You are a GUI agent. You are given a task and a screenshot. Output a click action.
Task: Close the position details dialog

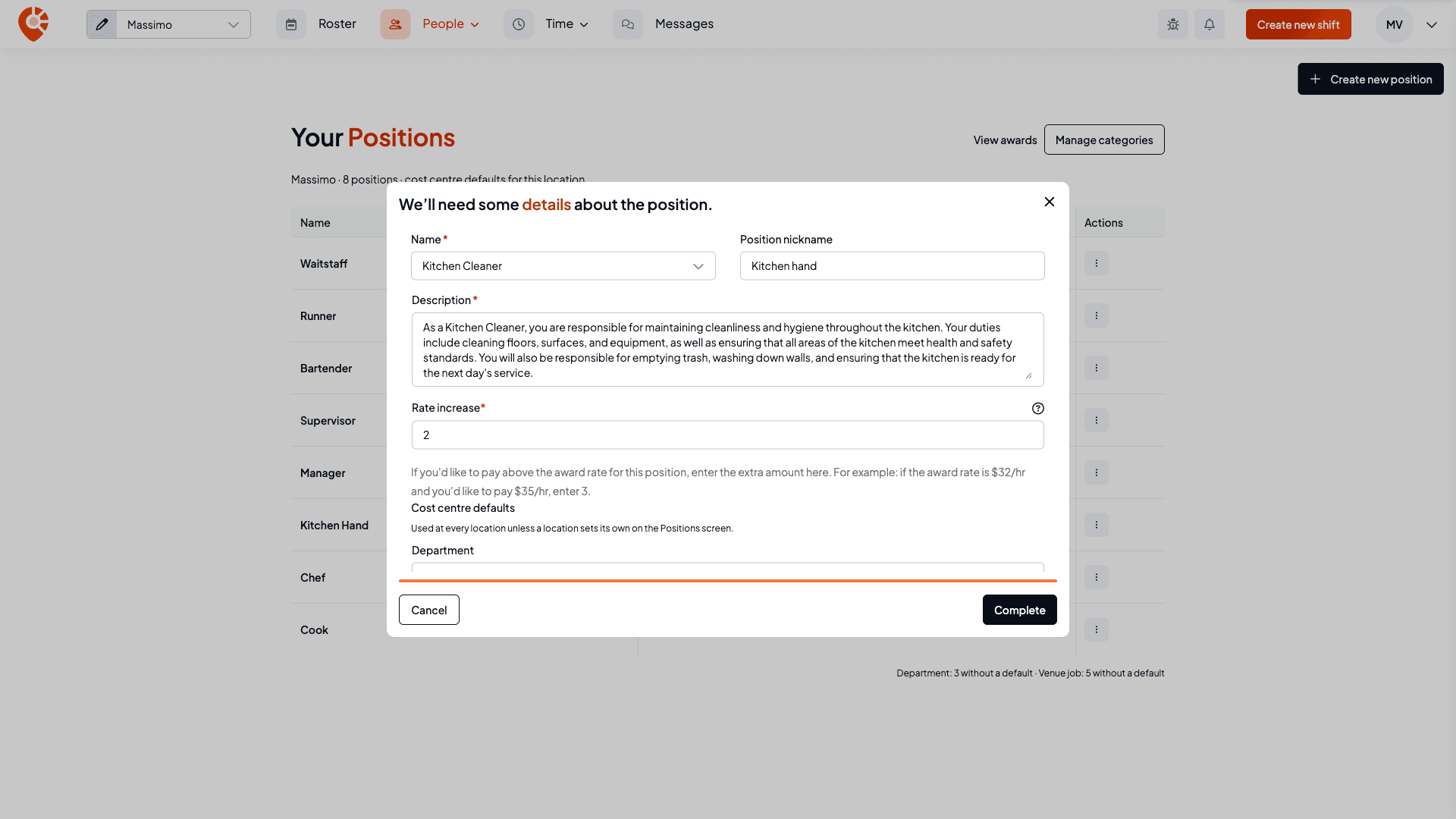[1050, 202]
